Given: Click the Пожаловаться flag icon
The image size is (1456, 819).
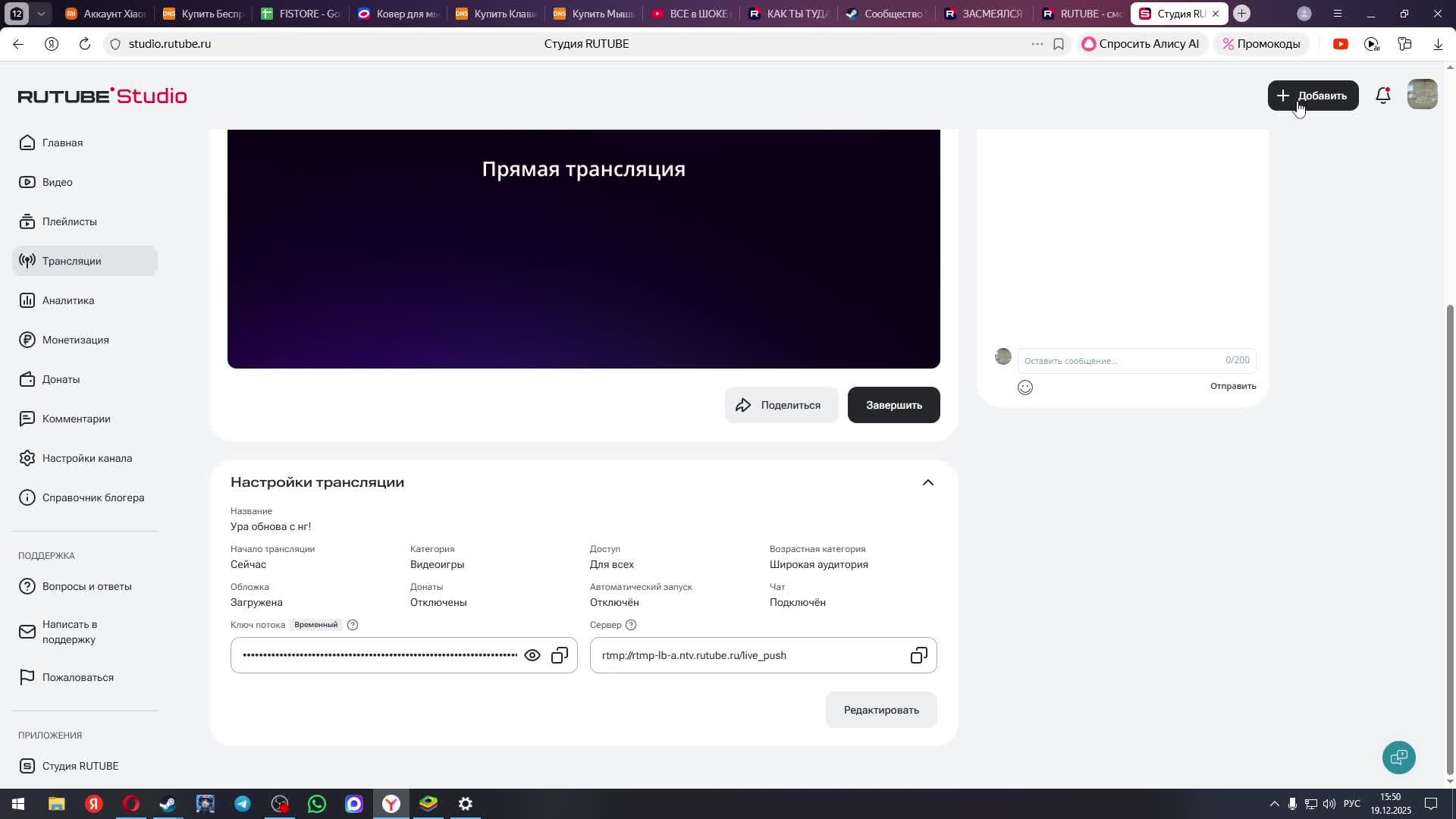Looking at the screenshot, I should coord(27,677).
